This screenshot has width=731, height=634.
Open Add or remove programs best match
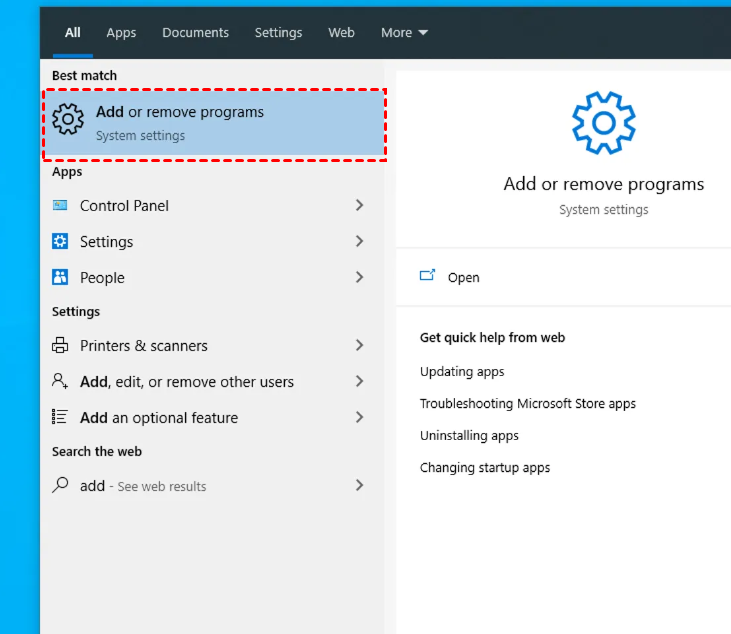click(214, 124)
